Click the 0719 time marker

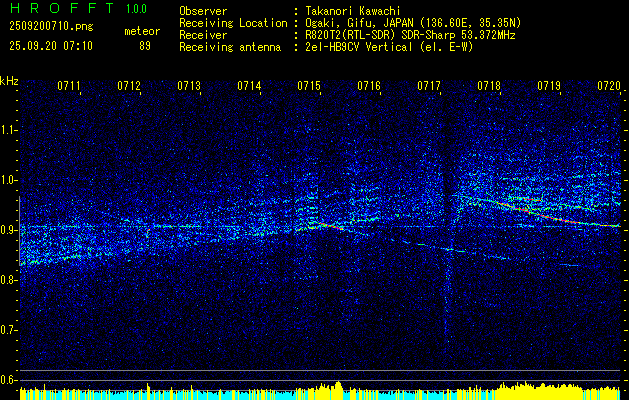pyautogui.click(x=549, y=86)
